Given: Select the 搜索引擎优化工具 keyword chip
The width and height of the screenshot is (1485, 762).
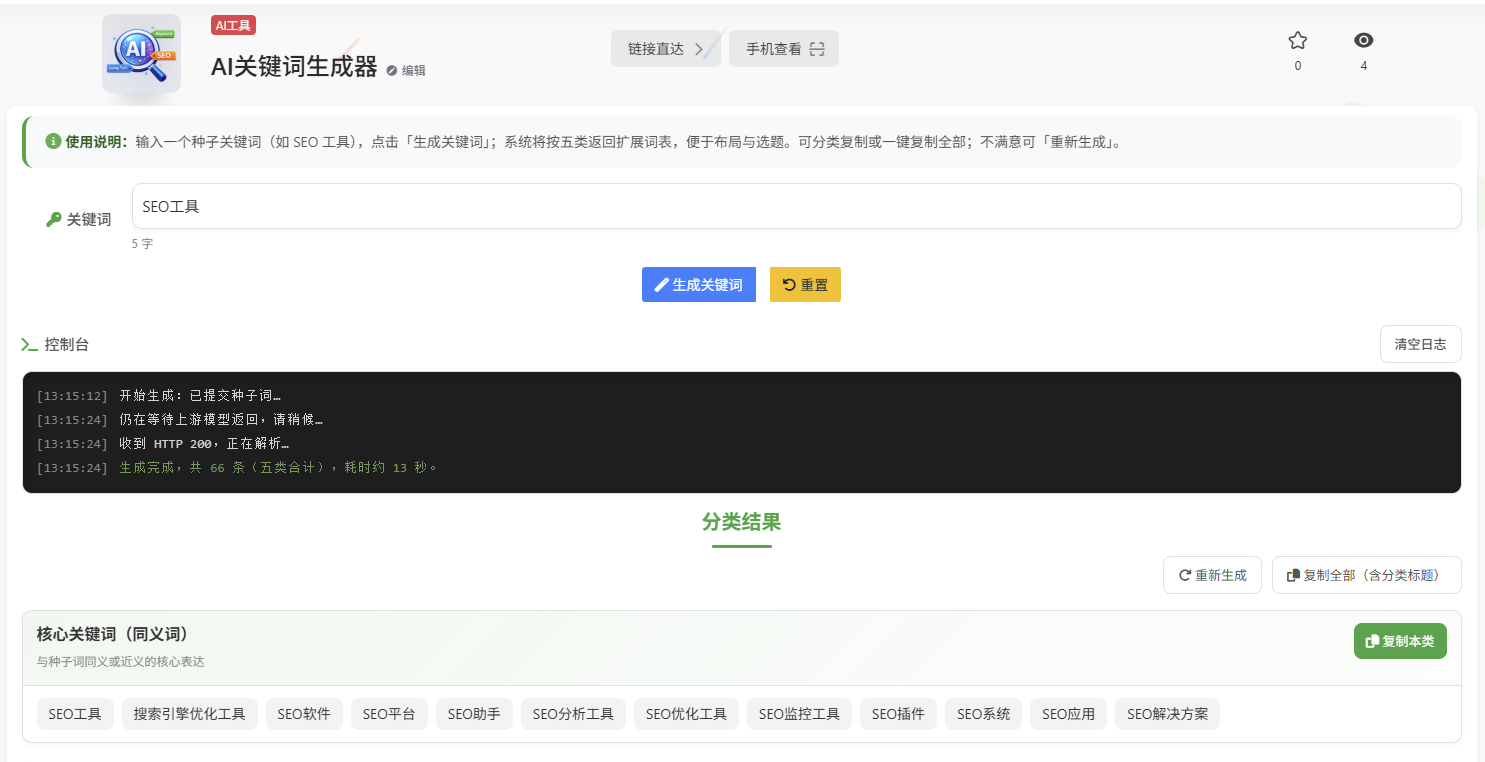Looking at the screenshot, I should pos(189,714).
